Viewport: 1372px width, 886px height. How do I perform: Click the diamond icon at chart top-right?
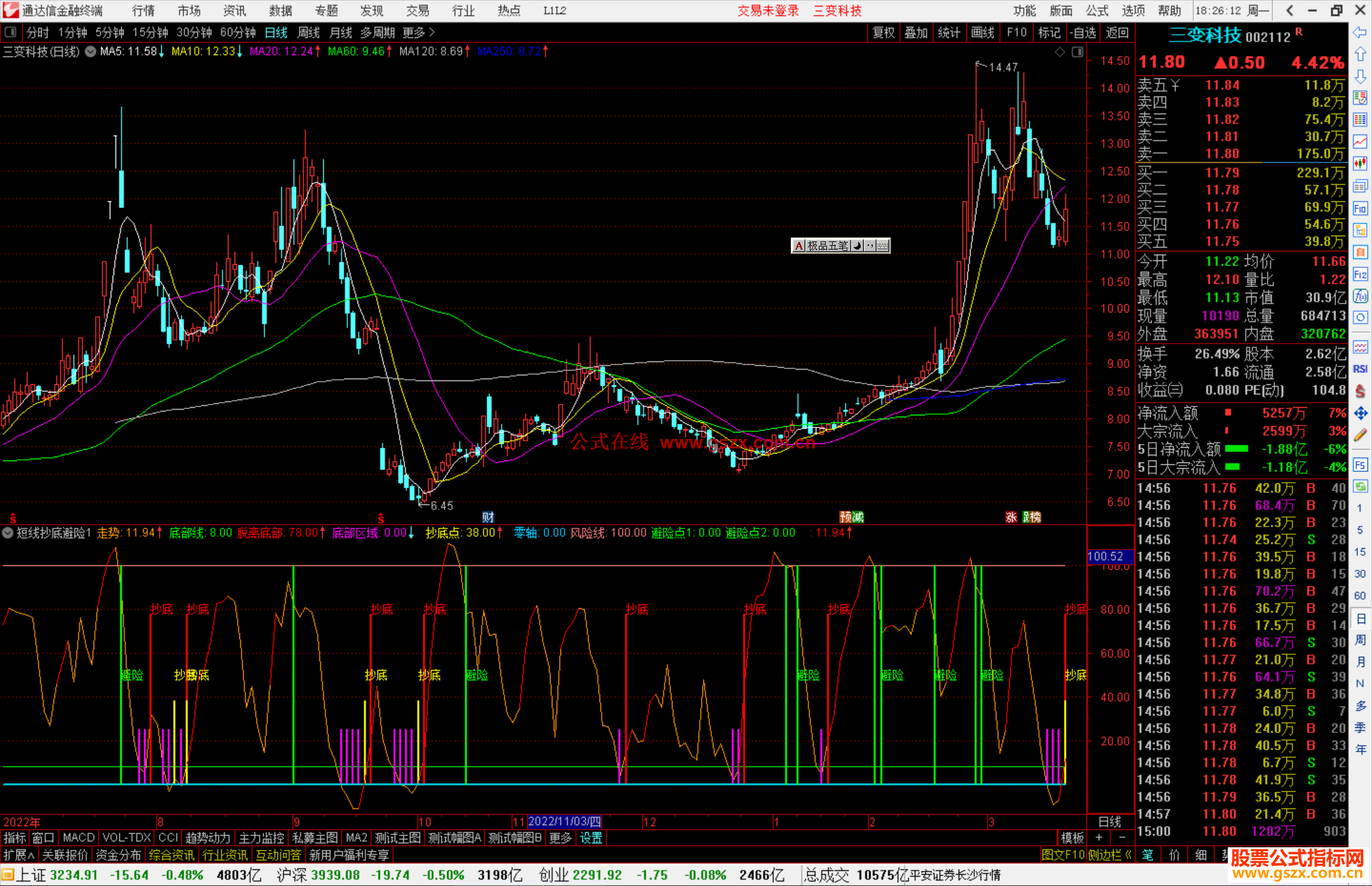(1059, 52)
